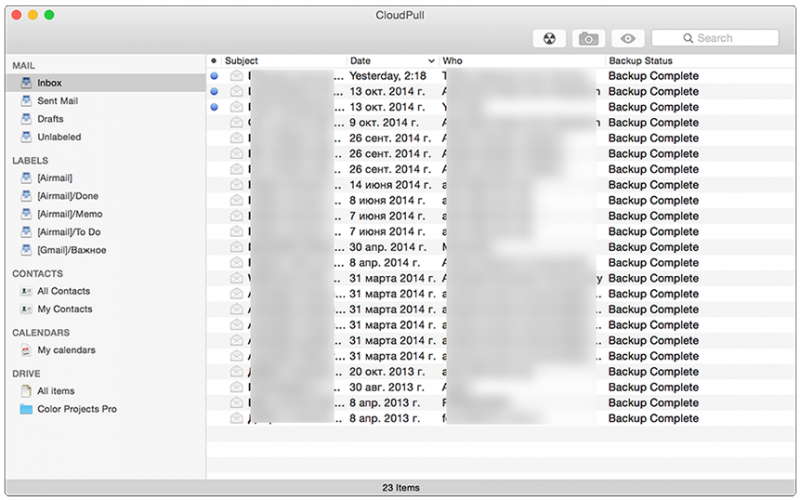Click envelope icon of 14 июня 2014 message
The width and height of the screenshot is (800, 500).
[236, 185]
